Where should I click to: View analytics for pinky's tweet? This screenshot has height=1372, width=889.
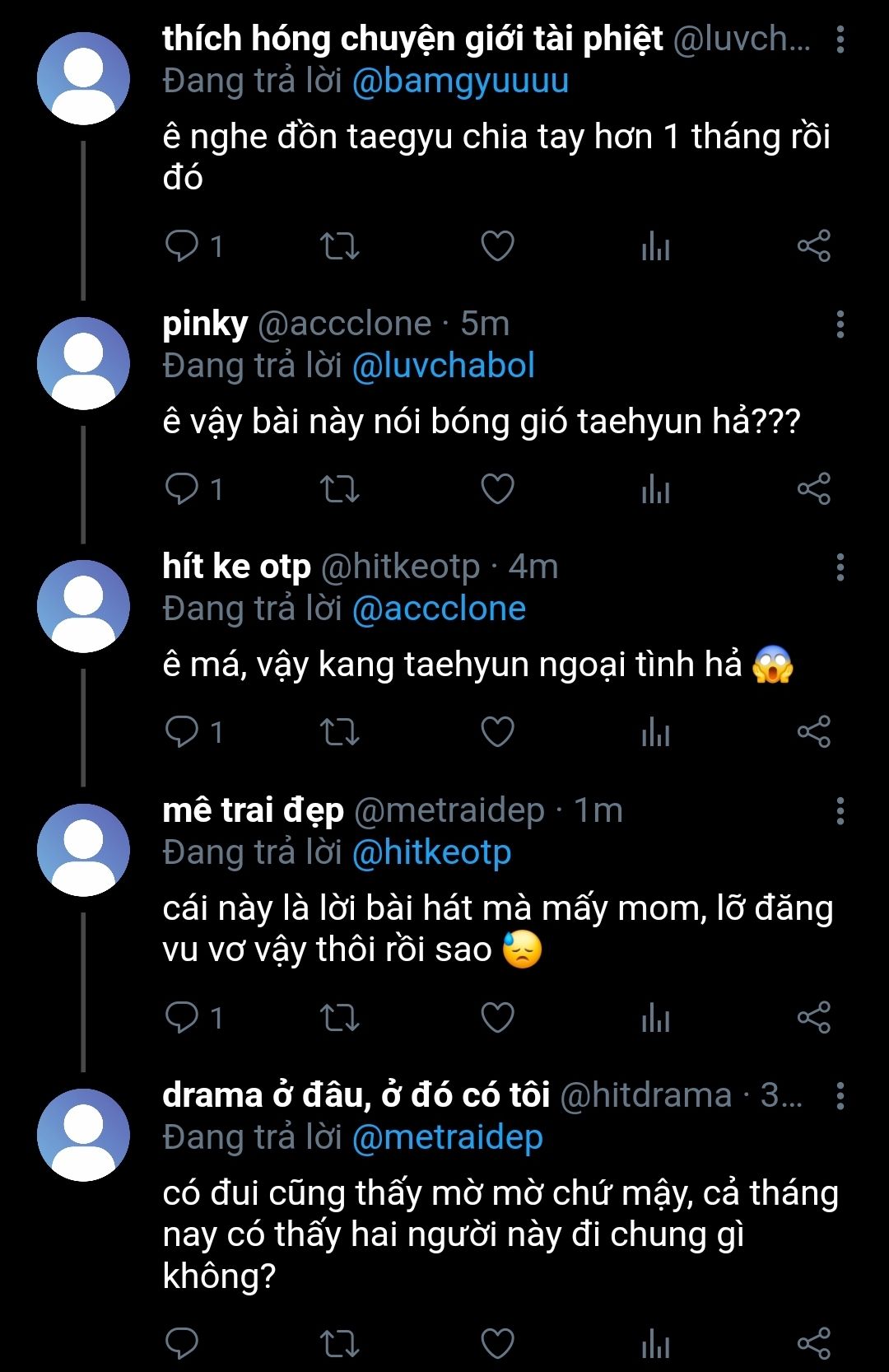tap(655, 489)
